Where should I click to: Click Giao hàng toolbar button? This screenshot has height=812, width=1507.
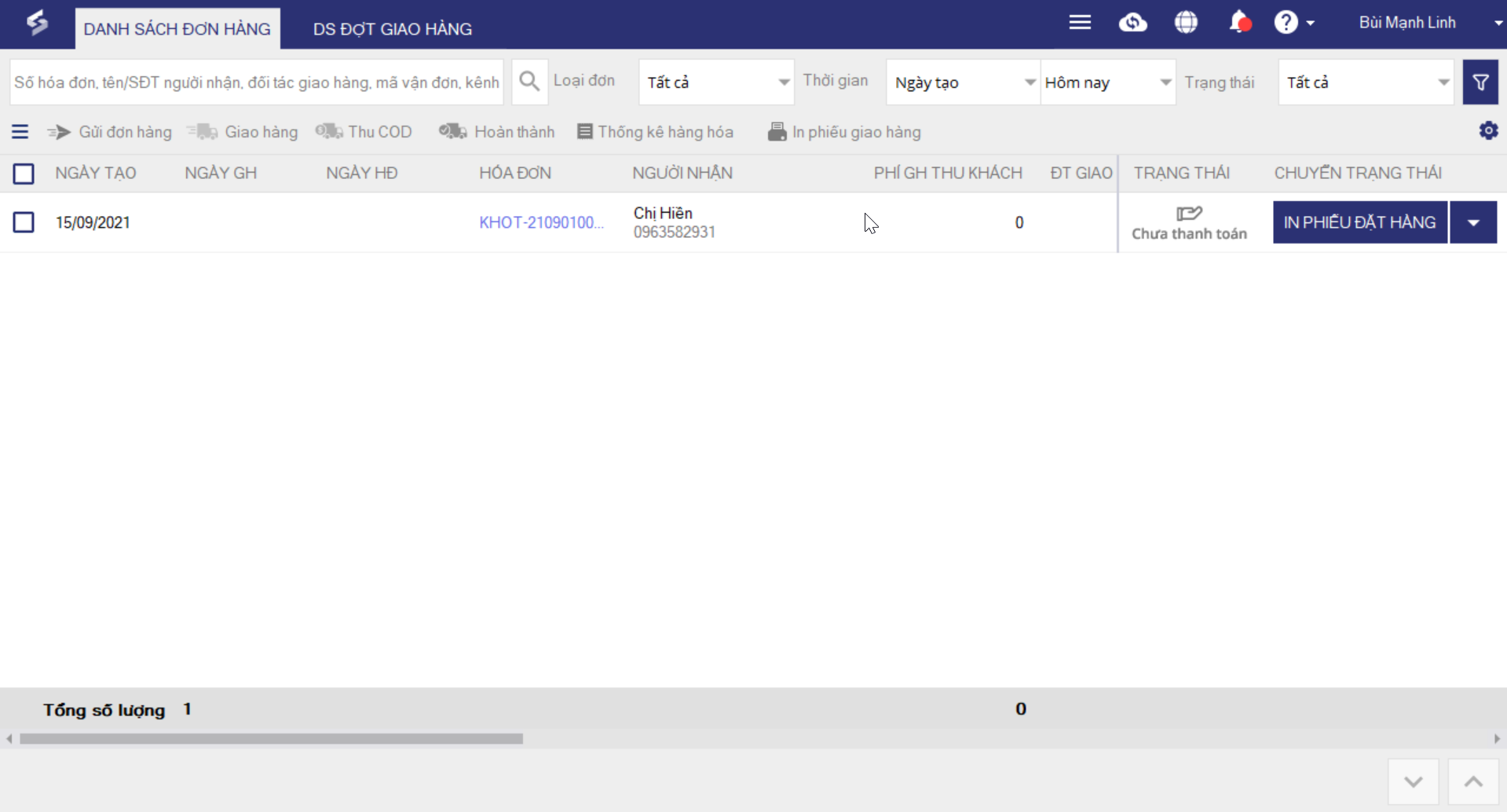click(x=243, y=132)
